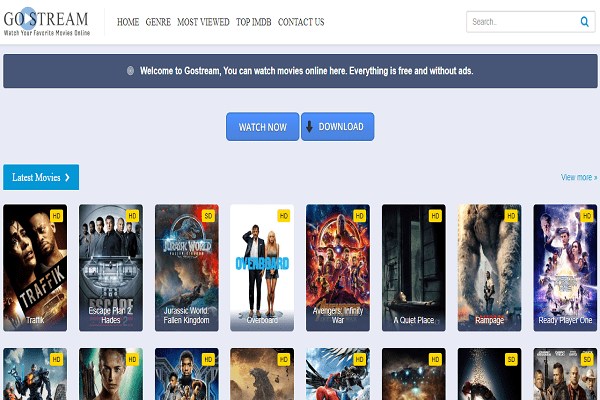Click HD badge on Overboard
600x400 pixels.
284,216
